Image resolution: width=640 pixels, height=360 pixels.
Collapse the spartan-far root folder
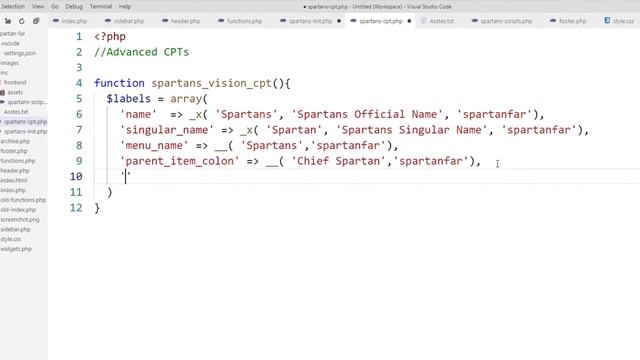13,33
